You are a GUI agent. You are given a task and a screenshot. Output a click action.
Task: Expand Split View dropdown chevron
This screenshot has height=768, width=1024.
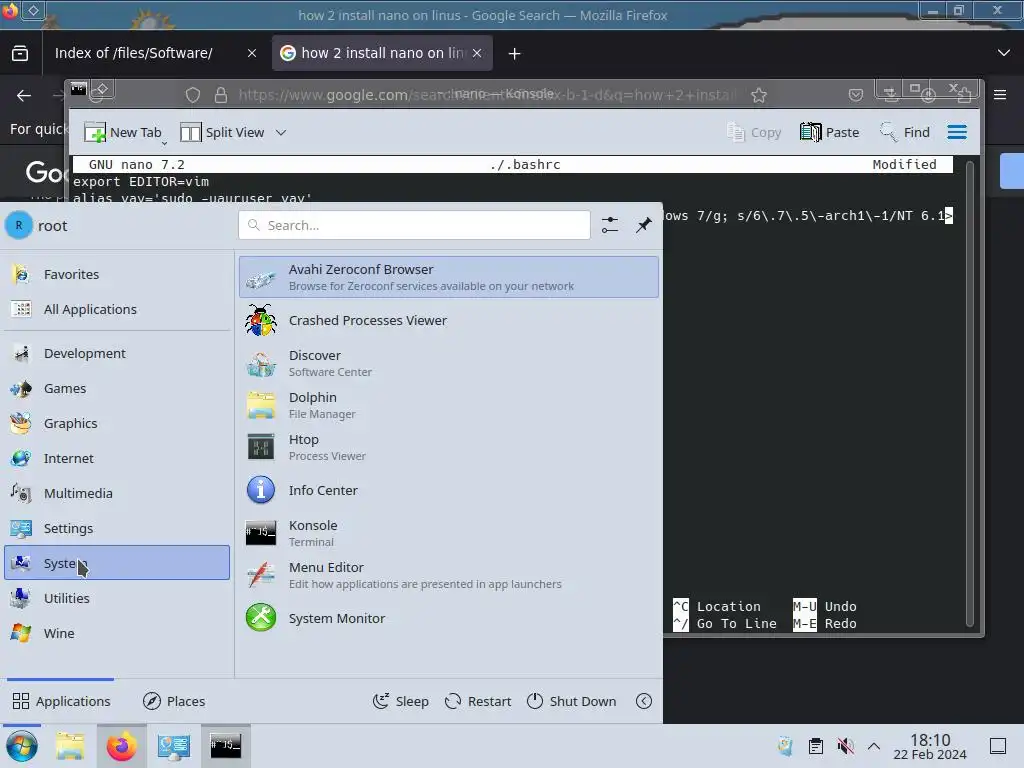281,133
